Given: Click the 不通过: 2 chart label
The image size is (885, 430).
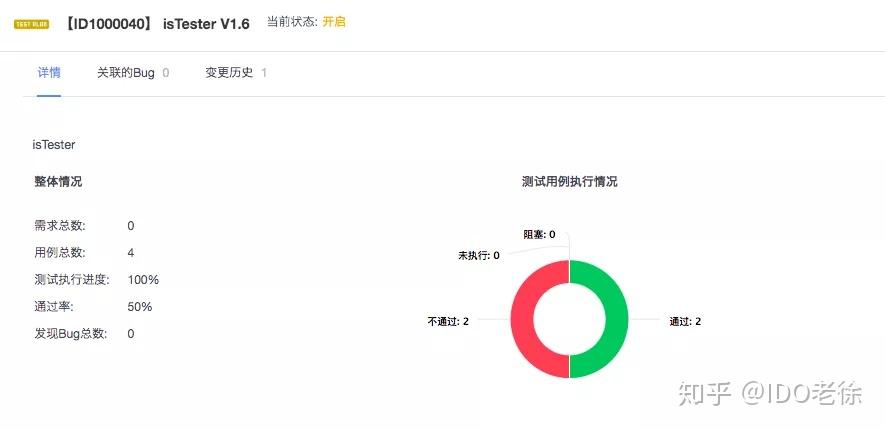Looking at the screenshot, I should coord(448,322).
